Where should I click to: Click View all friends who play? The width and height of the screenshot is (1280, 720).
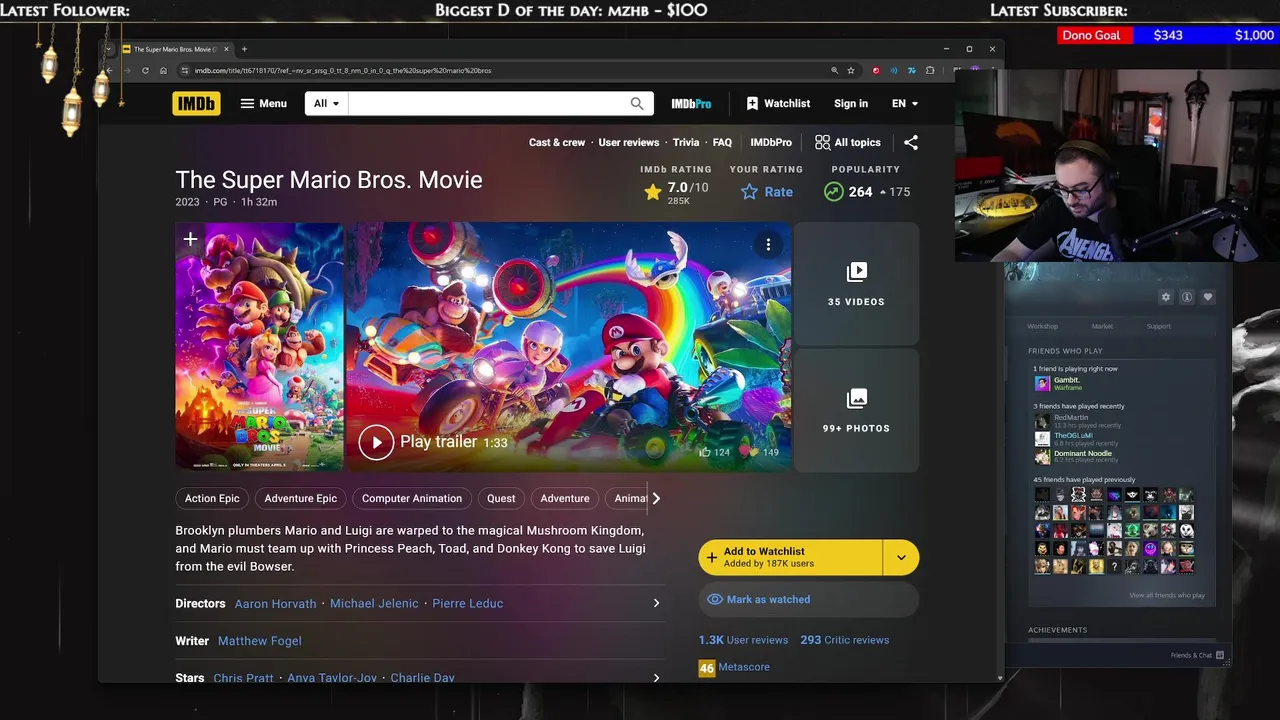point(1167,595)
